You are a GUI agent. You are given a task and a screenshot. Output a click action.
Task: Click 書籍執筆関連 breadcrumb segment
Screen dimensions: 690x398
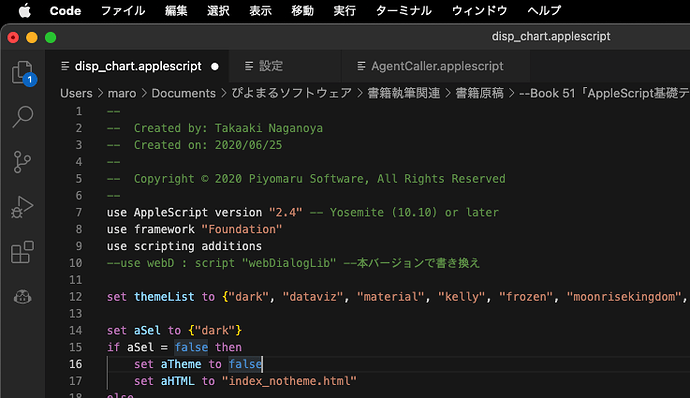404,93
